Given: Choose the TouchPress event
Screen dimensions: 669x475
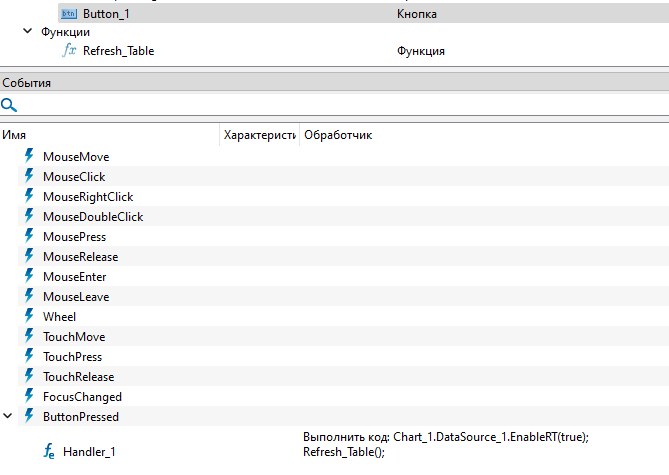Looking at the screenshot, I should [72, 357].
